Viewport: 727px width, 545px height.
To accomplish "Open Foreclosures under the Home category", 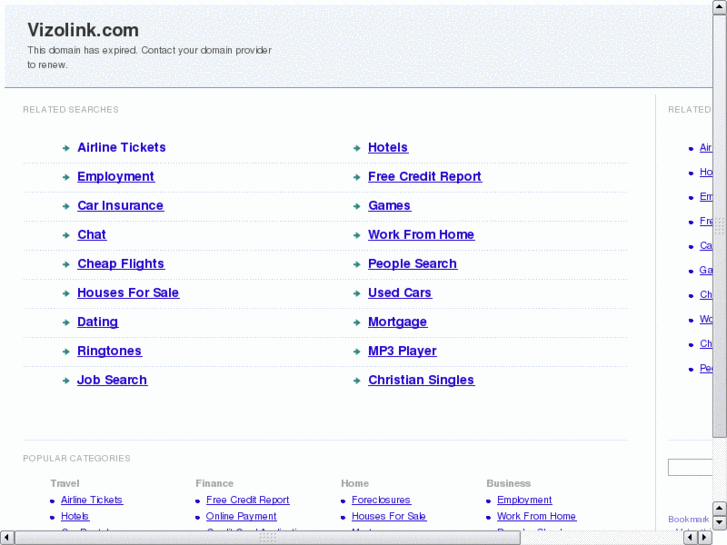I will 381,500.
